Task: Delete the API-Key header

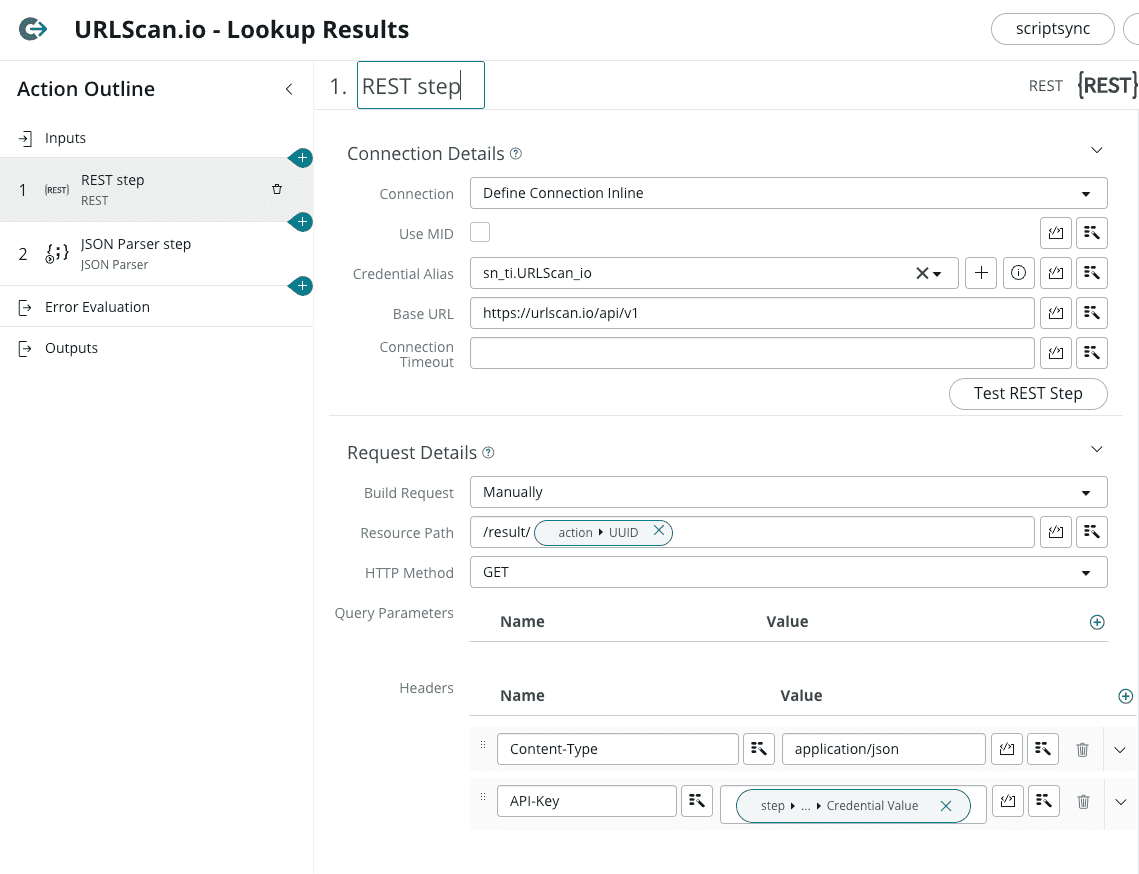Action: pos(1083,801)
